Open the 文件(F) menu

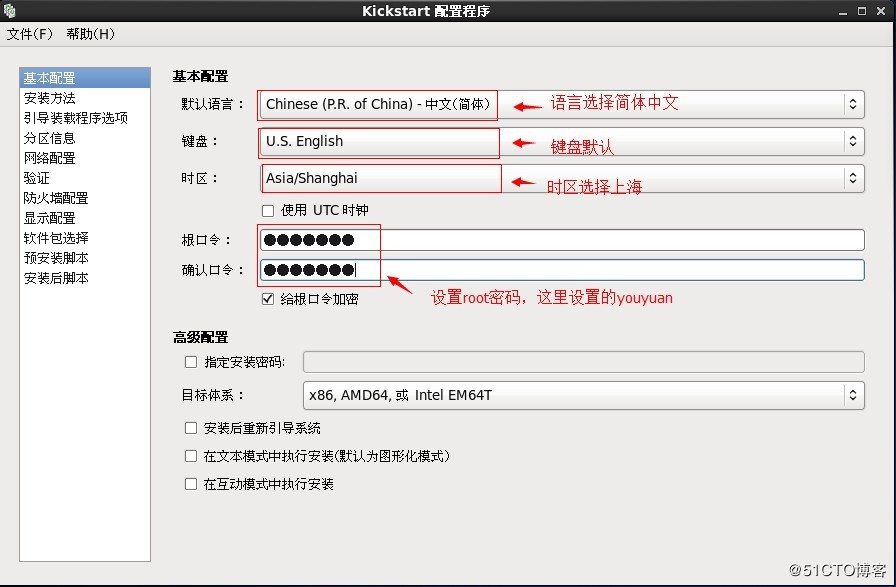point(29,34)
